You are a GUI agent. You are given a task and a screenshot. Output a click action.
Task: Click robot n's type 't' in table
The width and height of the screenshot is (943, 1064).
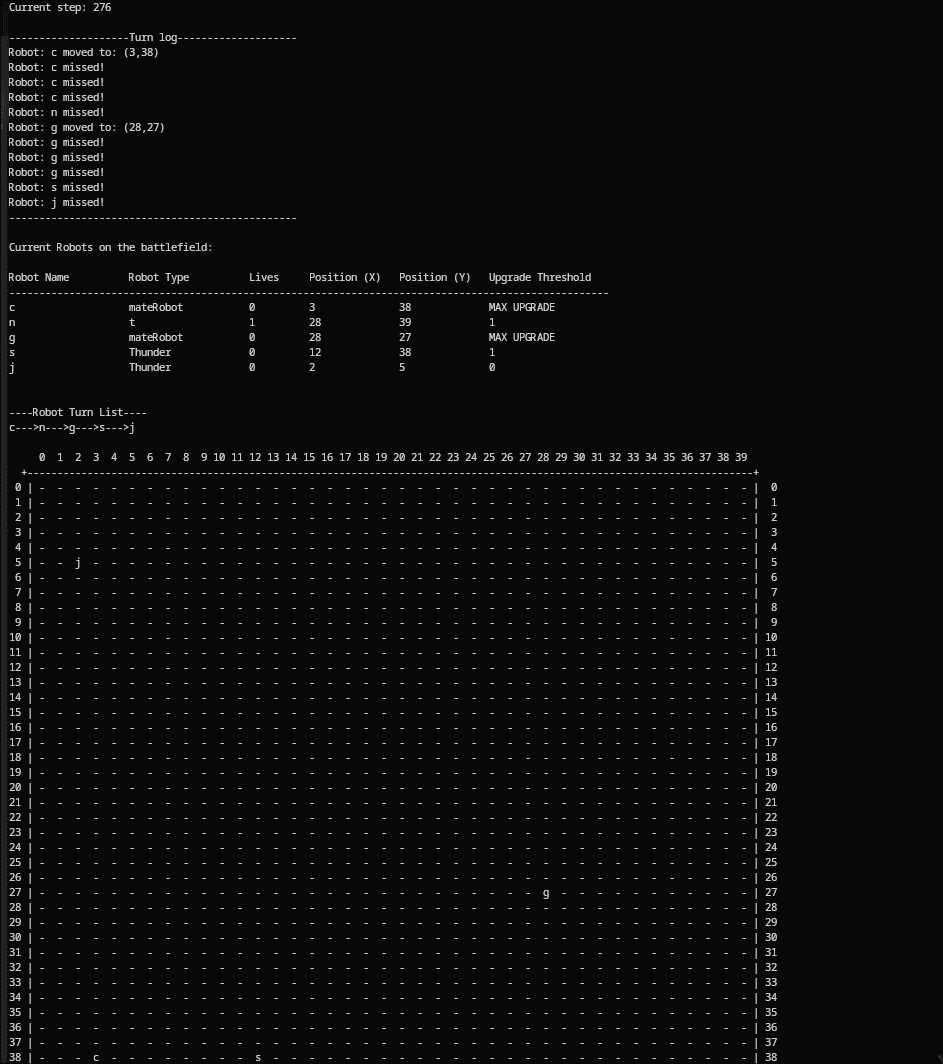pyautogui.click(x=132, y=322)
